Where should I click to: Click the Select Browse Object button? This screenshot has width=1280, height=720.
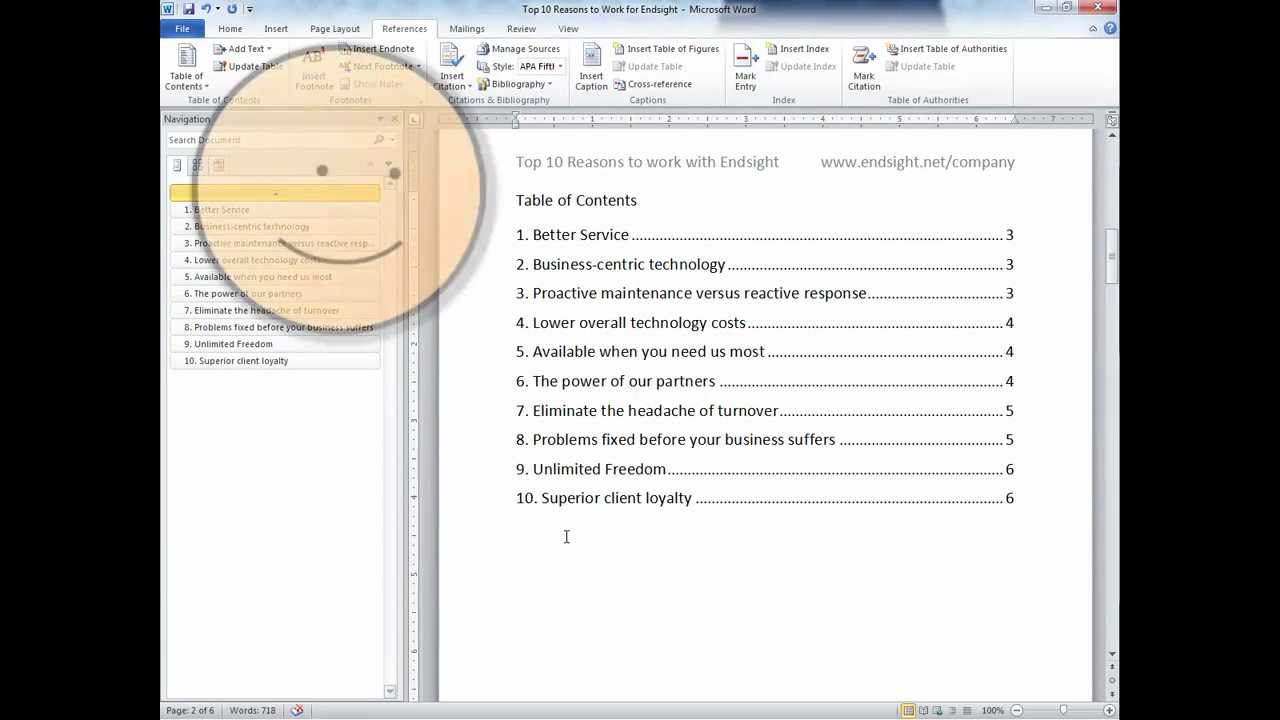point(1112,682)
